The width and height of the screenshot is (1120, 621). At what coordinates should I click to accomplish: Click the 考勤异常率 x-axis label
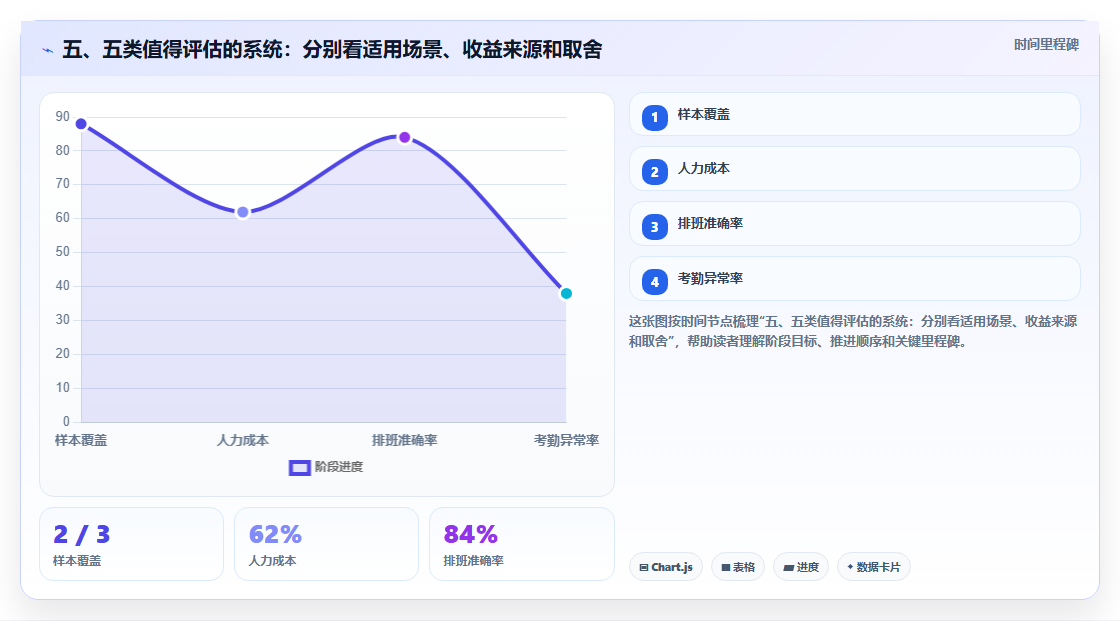[x=566, y=440]
